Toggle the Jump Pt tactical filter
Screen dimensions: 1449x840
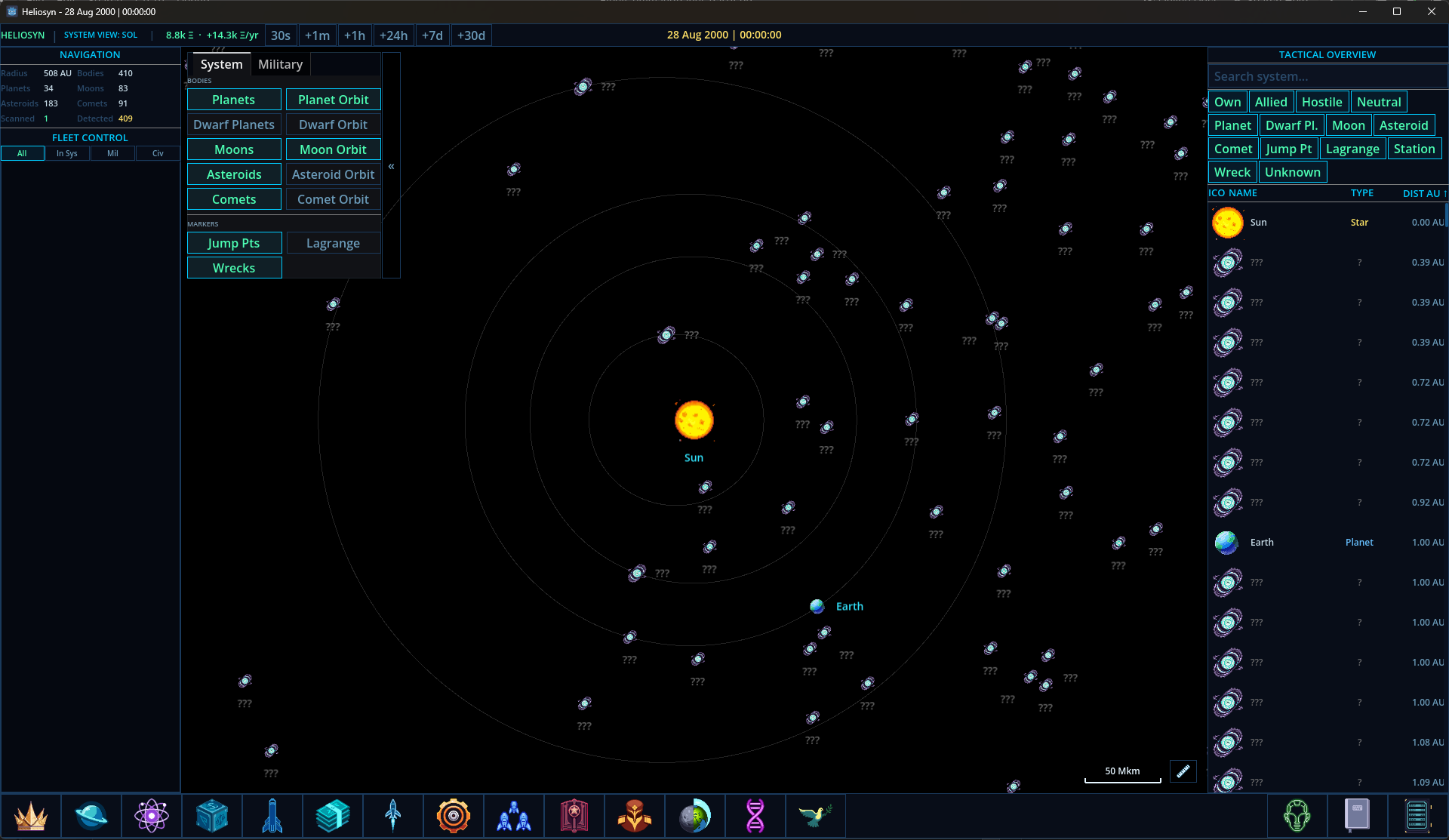(x=1288, y=149)
